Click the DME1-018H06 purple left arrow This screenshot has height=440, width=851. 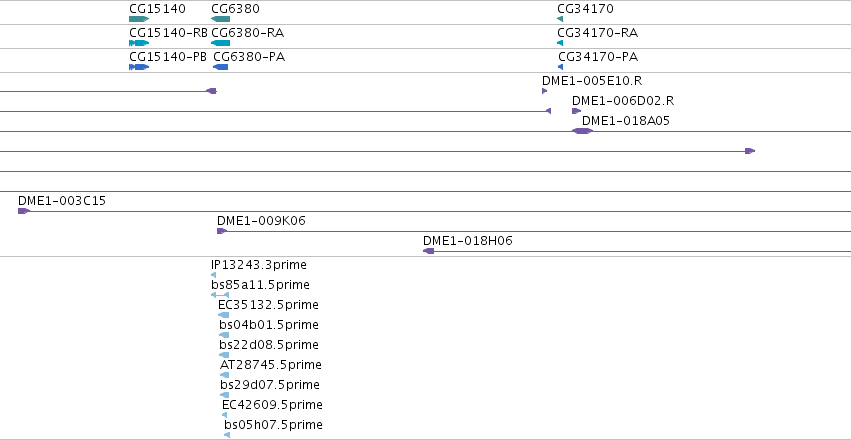click(x=429, y=251)
